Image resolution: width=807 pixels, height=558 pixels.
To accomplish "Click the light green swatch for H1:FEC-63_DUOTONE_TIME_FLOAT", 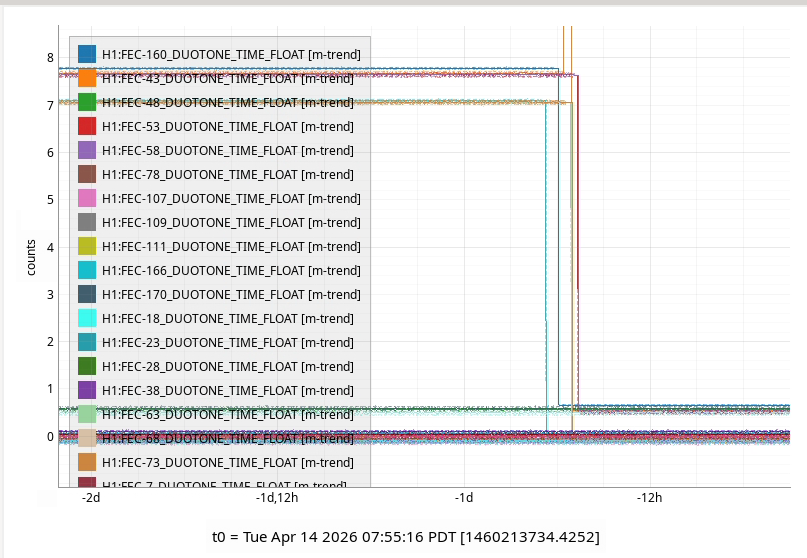I will (87, 414).
